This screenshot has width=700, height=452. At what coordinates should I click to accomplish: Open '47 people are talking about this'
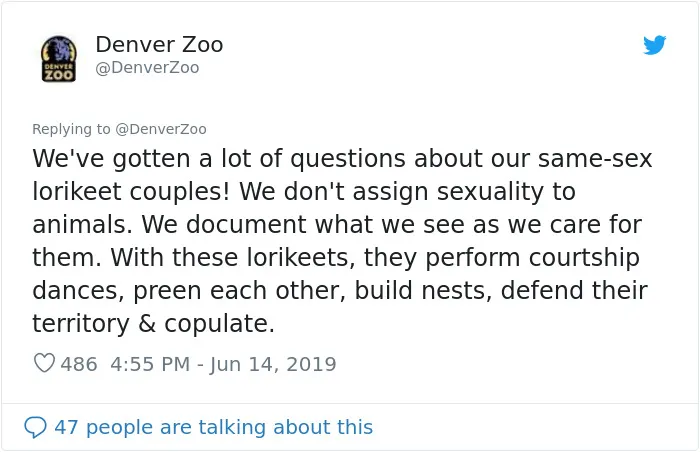pyautogui.click(x=213, y=427)
